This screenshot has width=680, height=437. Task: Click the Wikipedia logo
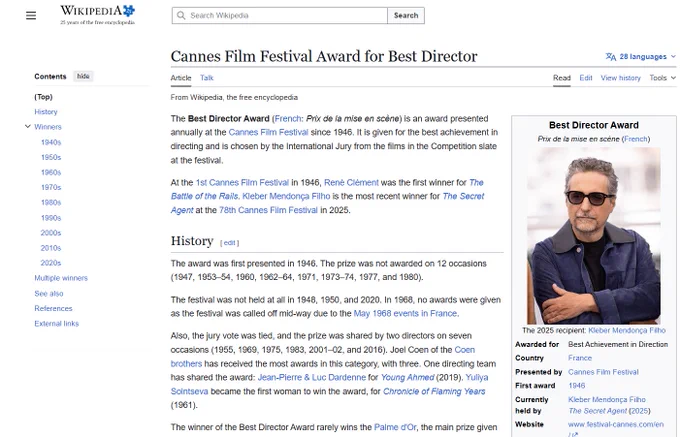pyautogui.click(x=98, y=15)
